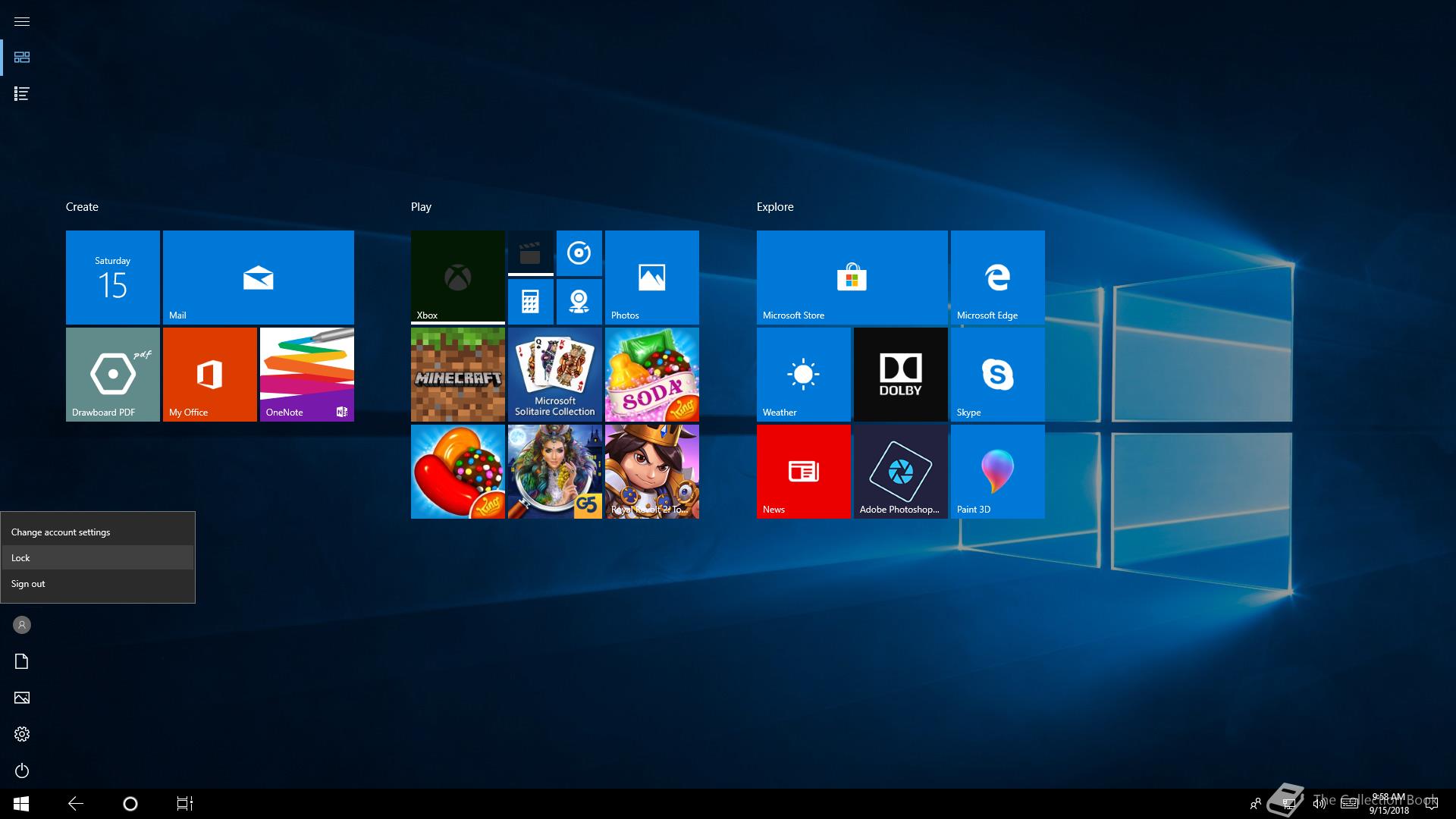The width and height of the screenshot is (1456, 819).
Task: Open Settings from the gear icon
Action: [x=22, y=734]
